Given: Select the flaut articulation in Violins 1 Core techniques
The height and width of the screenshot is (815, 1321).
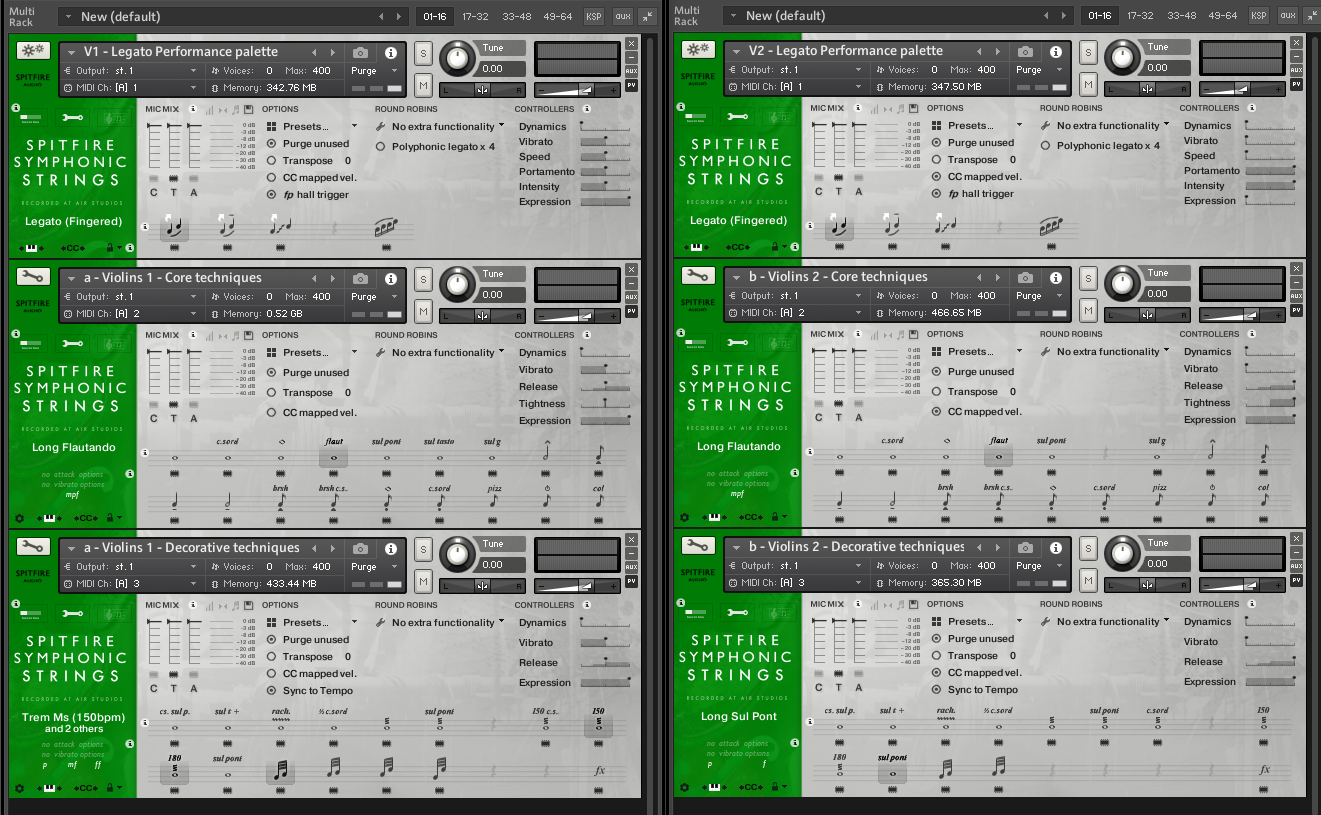Looking at the screenshot, I should (x=334, y=457).
